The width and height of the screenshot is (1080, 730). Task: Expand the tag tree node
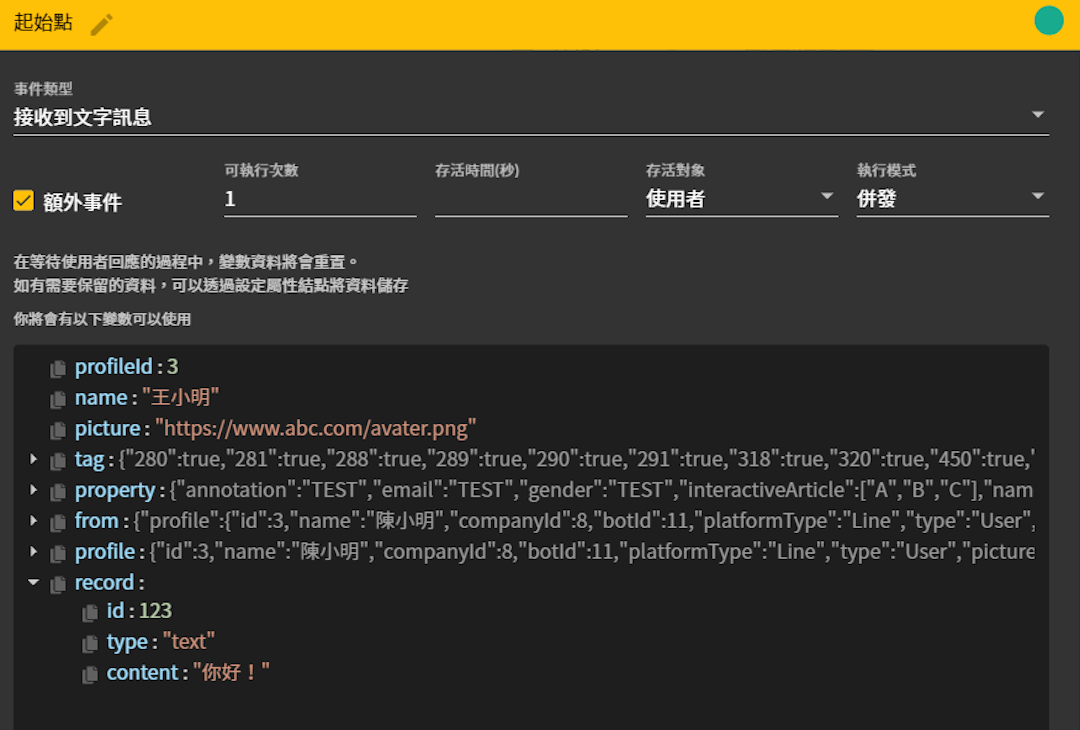(x=33, y=459)
